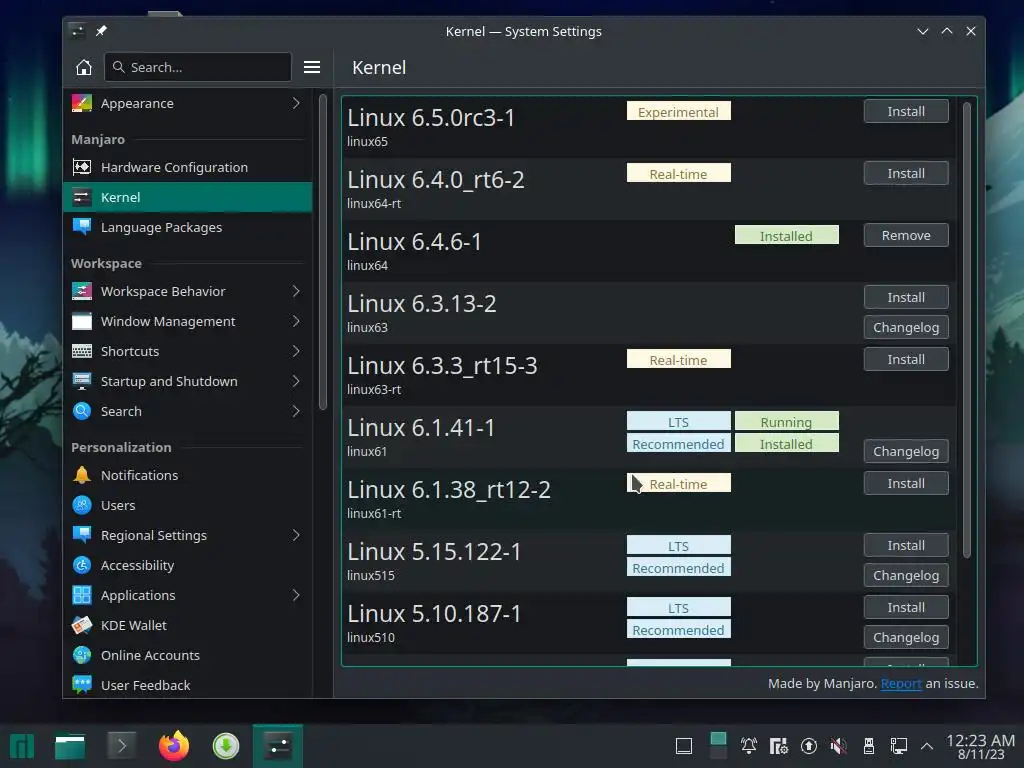Expand the Appearance category chevron
The height and width of the screenshot is (768, 1024).
296,103
